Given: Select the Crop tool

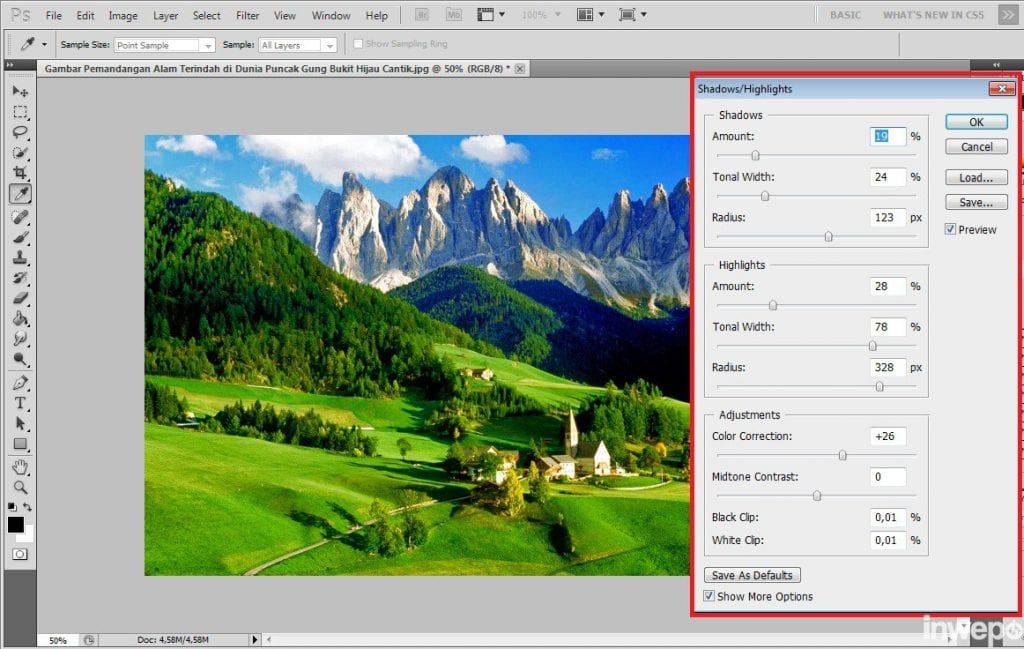Looking at the screenshot, I should [x=20, y=173].
